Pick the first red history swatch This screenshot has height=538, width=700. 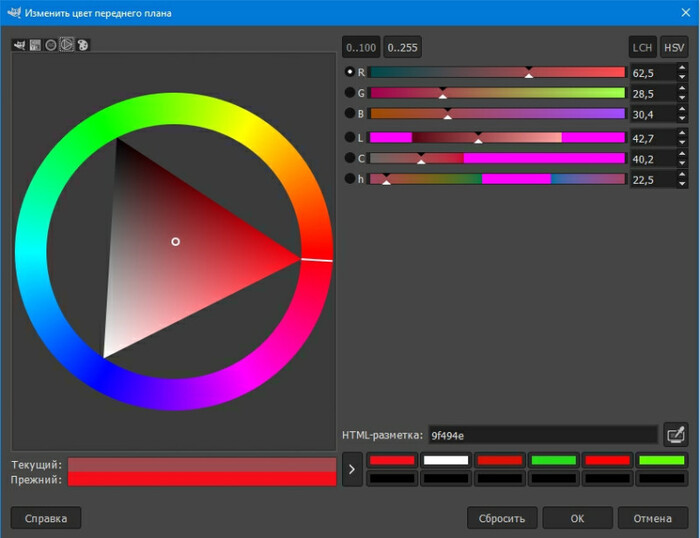(x=392, y=460)
